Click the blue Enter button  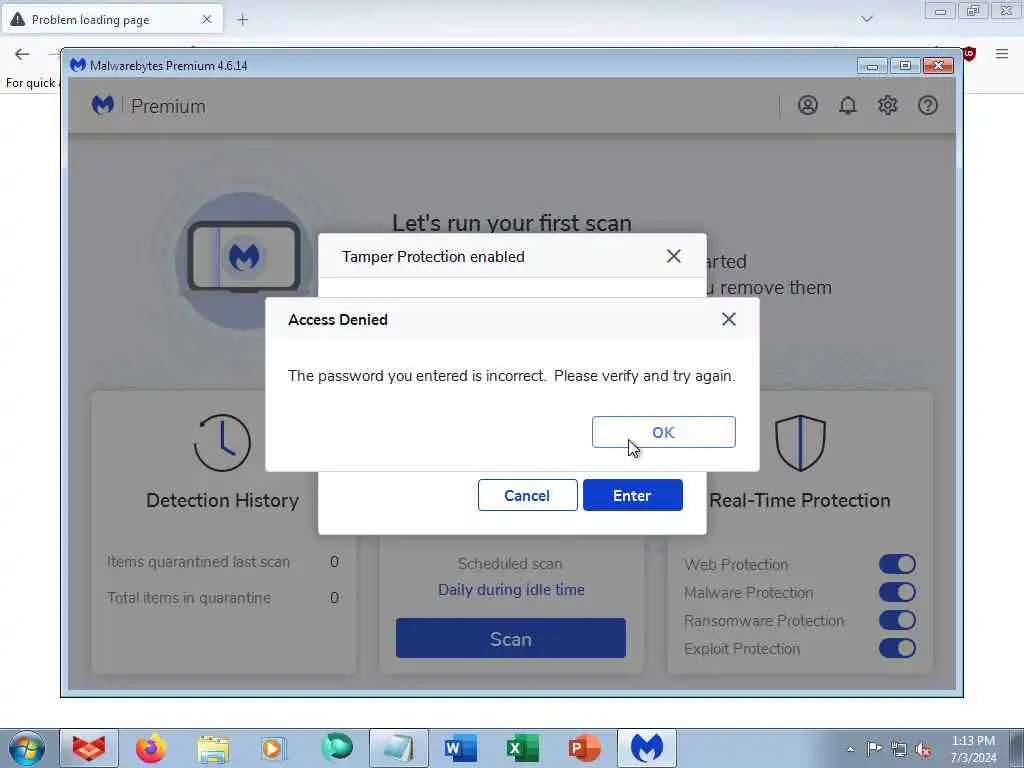click(632, 496)
